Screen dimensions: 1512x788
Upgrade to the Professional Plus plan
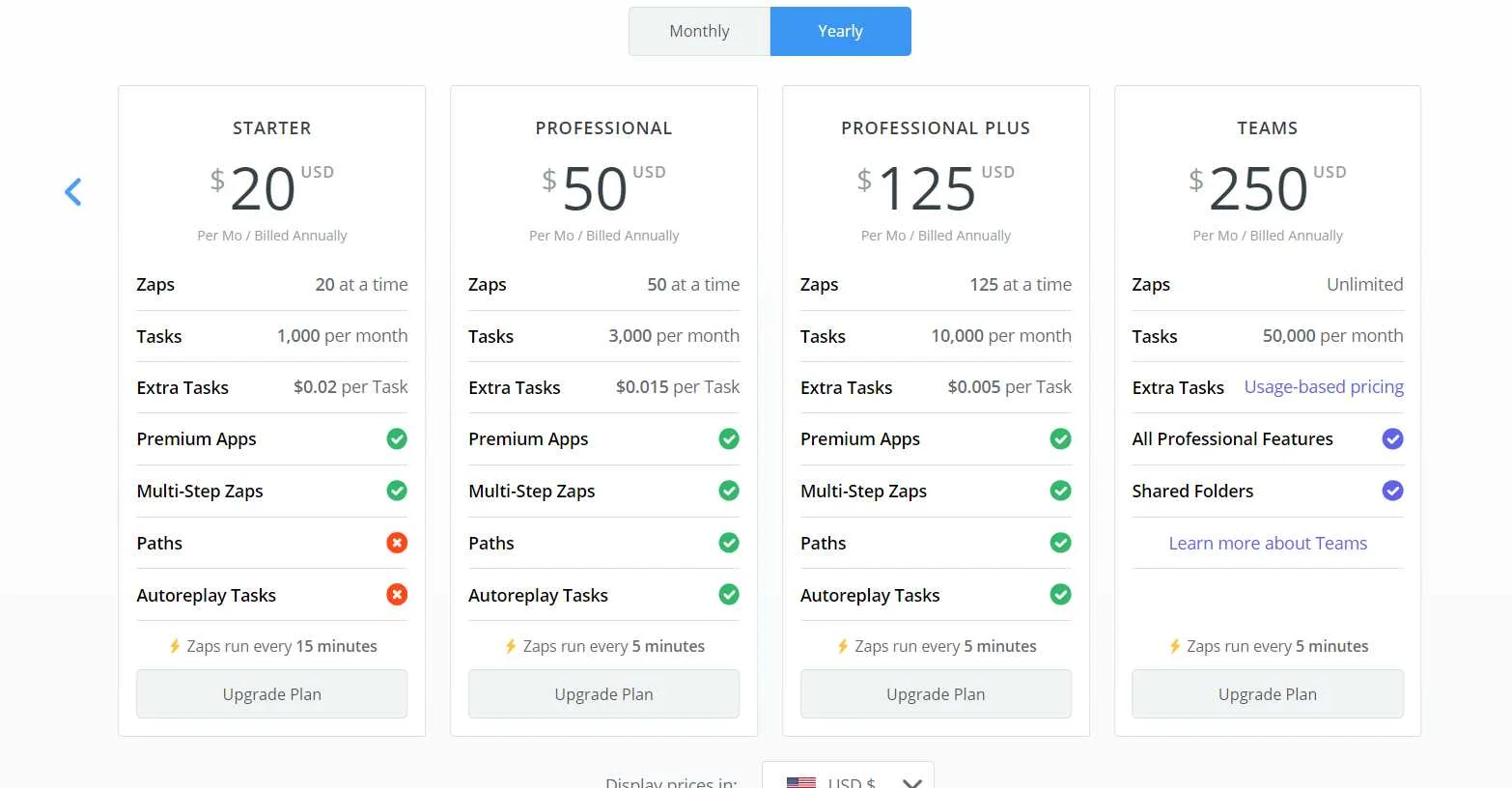point(936,694)
